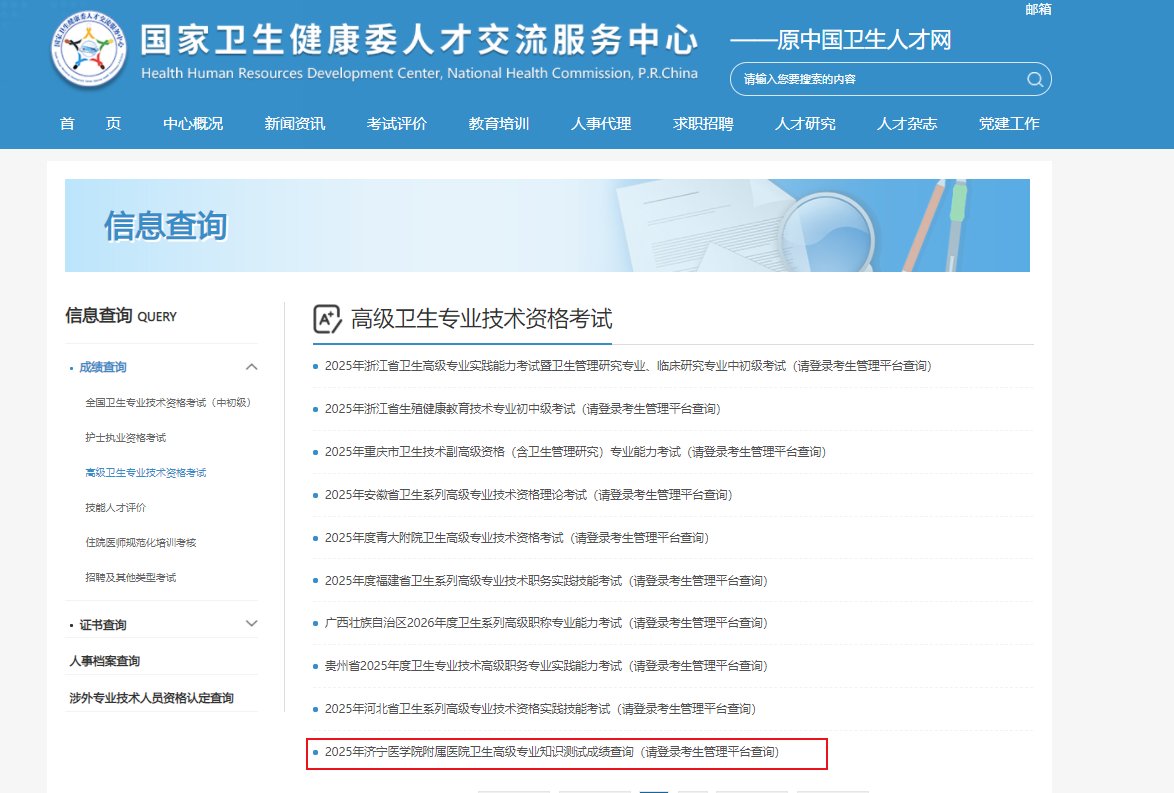The height and width of the screenshot is (793, 1174).
Task: Open 中心概况 navigation item
Action: click(193, 124)
